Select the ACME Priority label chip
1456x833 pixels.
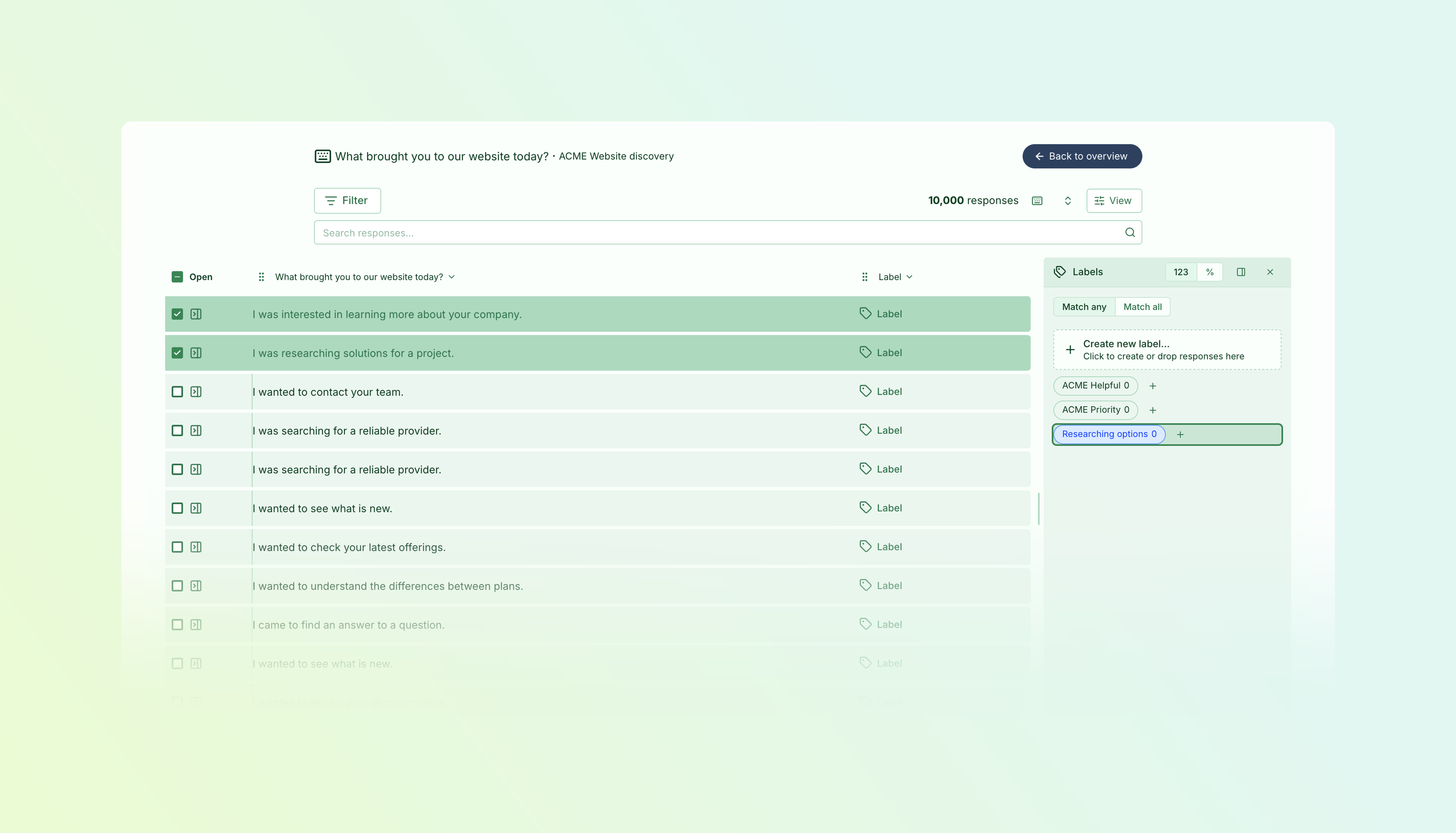1095,409
